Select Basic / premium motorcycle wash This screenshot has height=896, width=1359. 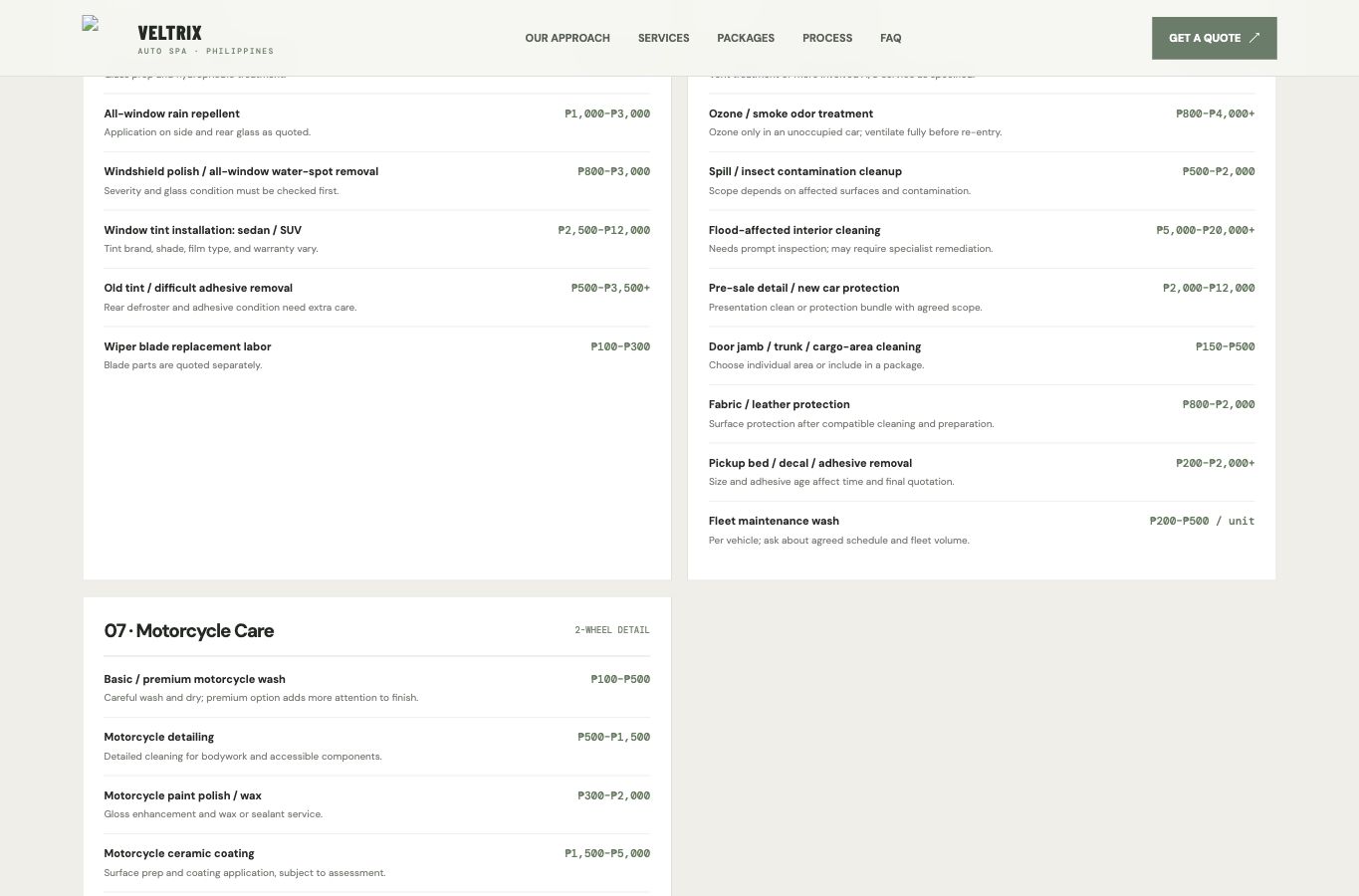click(194, 679)
